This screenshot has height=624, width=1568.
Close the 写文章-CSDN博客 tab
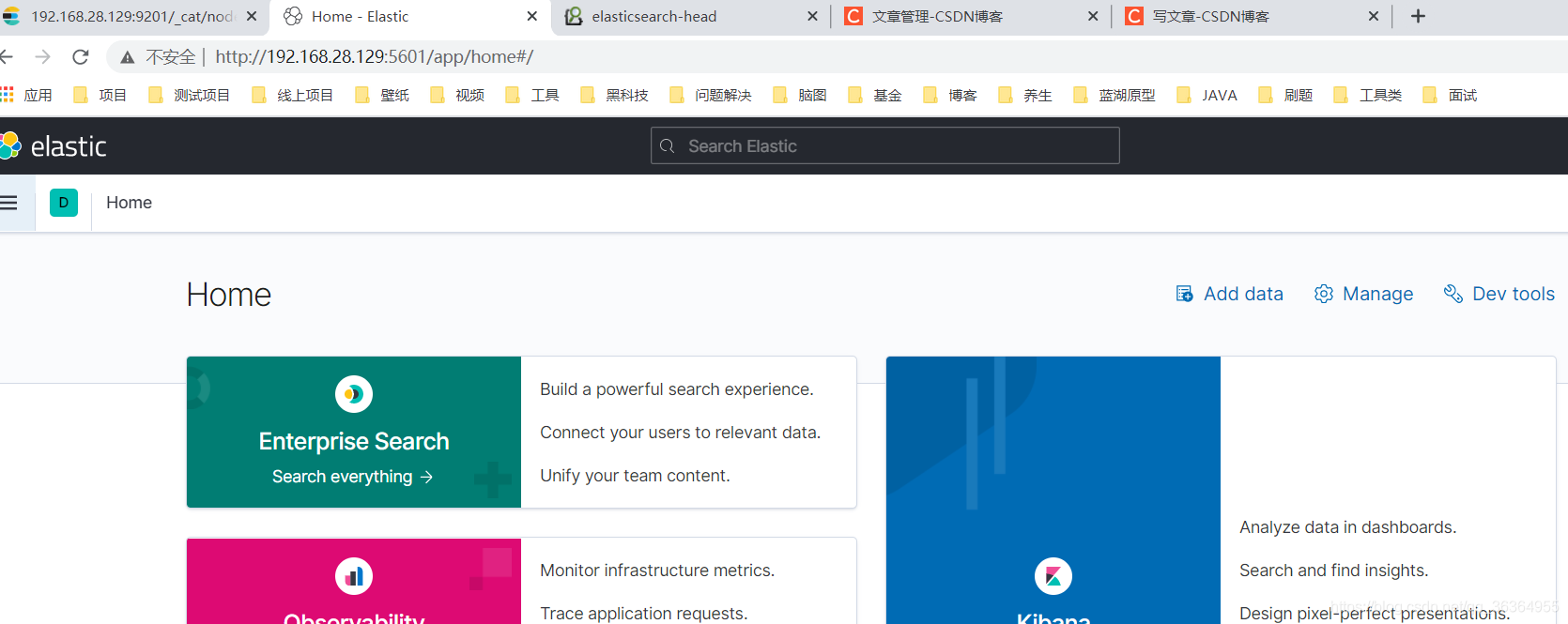[1374, 16]
